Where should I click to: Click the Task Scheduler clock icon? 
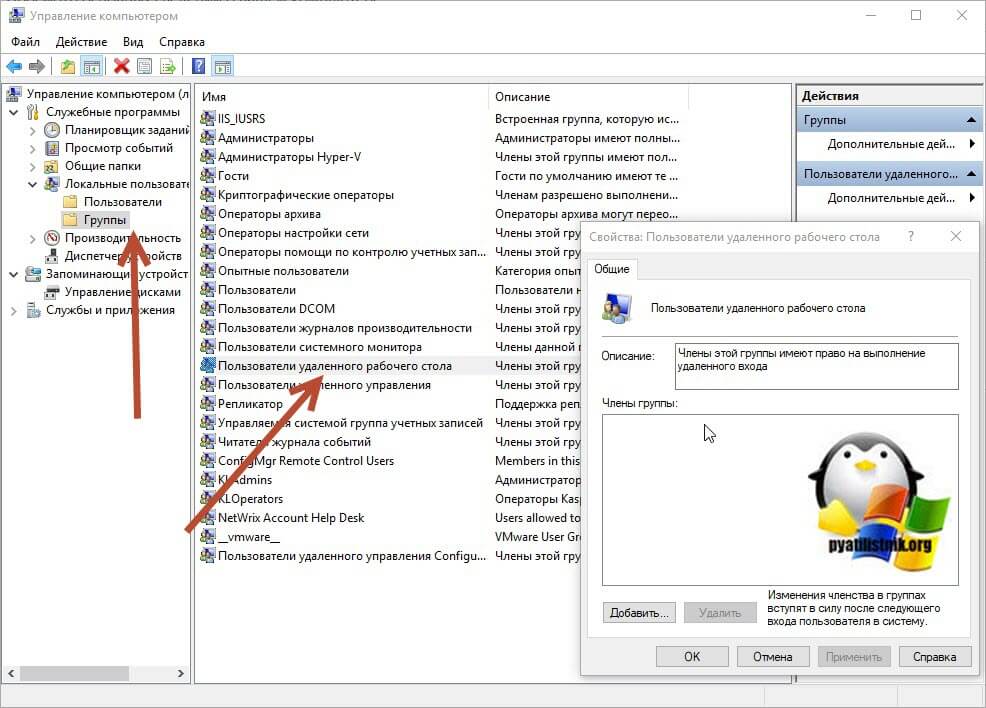[53, 130]
